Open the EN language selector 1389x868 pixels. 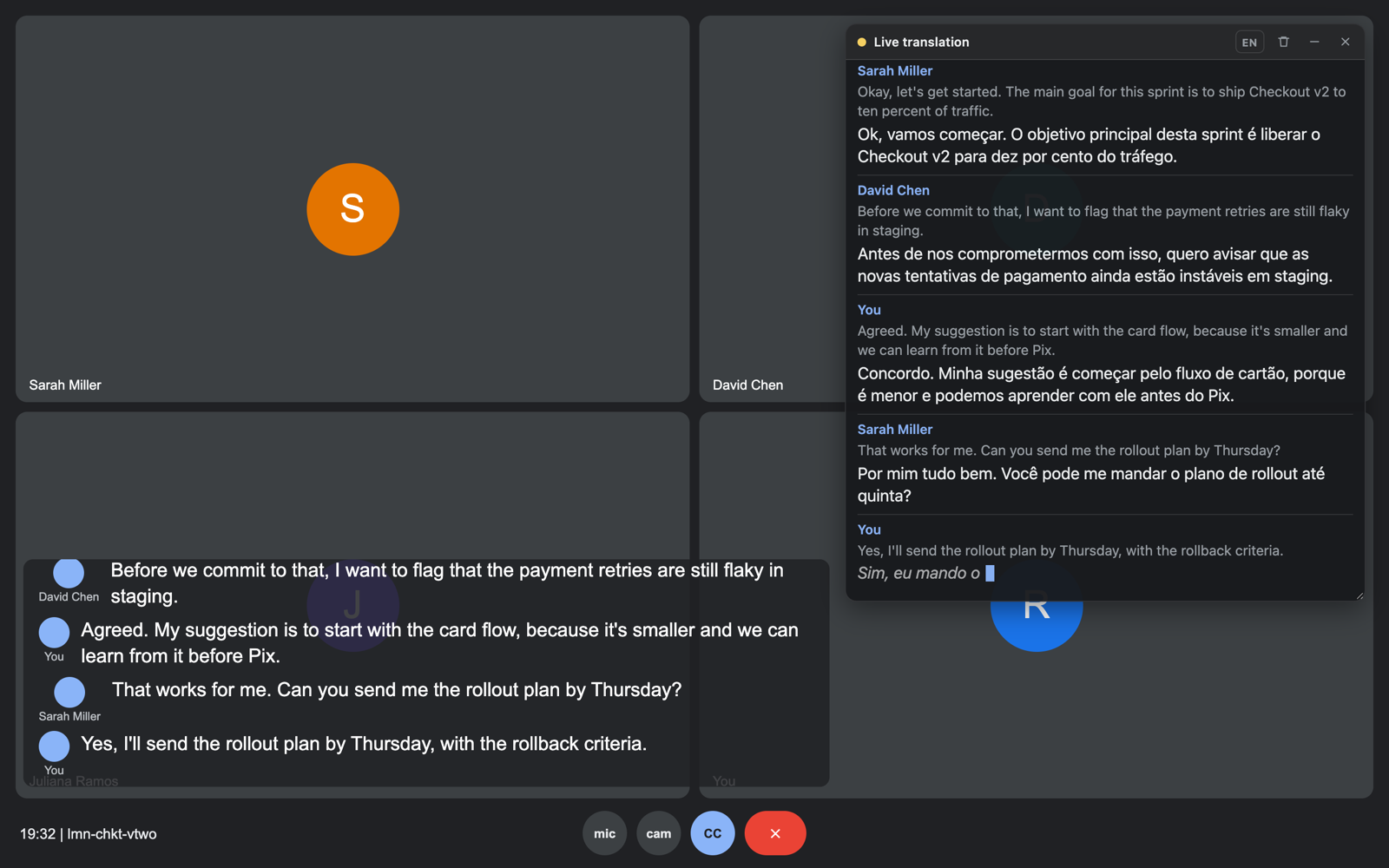pyautogui.click(x=1249, y=42)
